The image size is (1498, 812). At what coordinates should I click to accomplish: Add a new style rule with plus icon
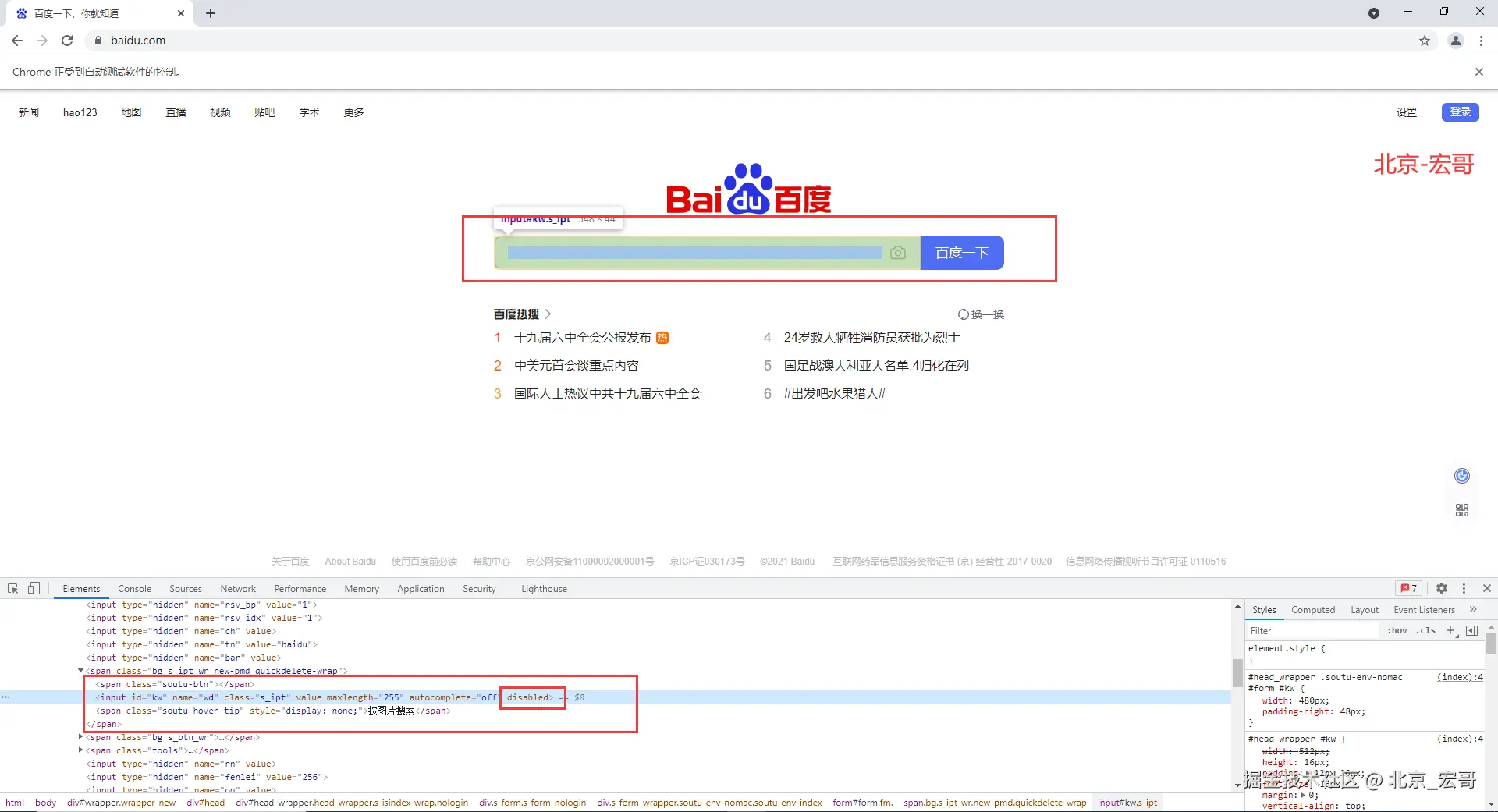click(x=1450, y=630)
